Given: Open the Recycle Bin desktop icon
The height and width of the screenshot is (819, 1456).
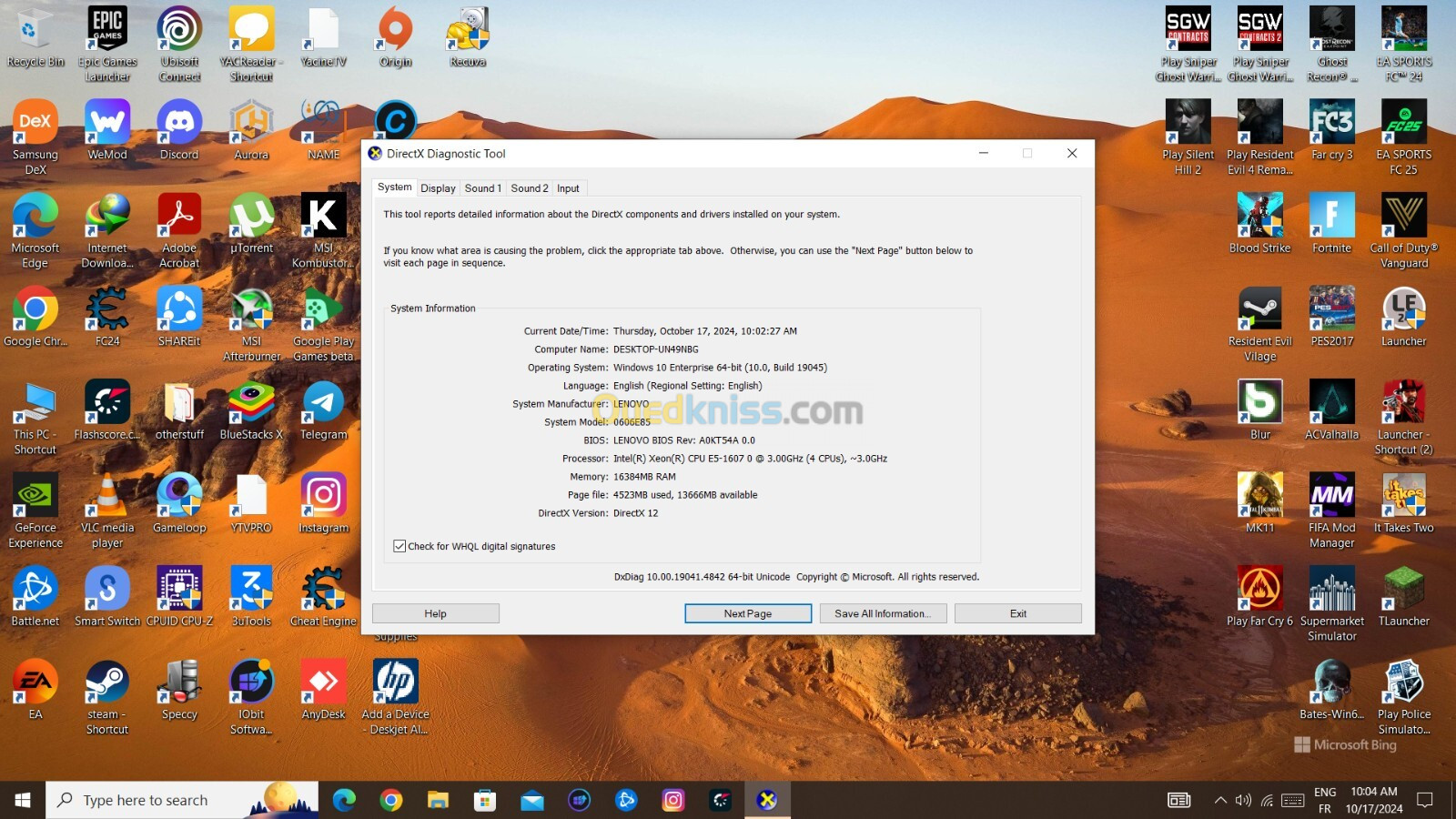Looking at the screenshot, I should 35,38.
